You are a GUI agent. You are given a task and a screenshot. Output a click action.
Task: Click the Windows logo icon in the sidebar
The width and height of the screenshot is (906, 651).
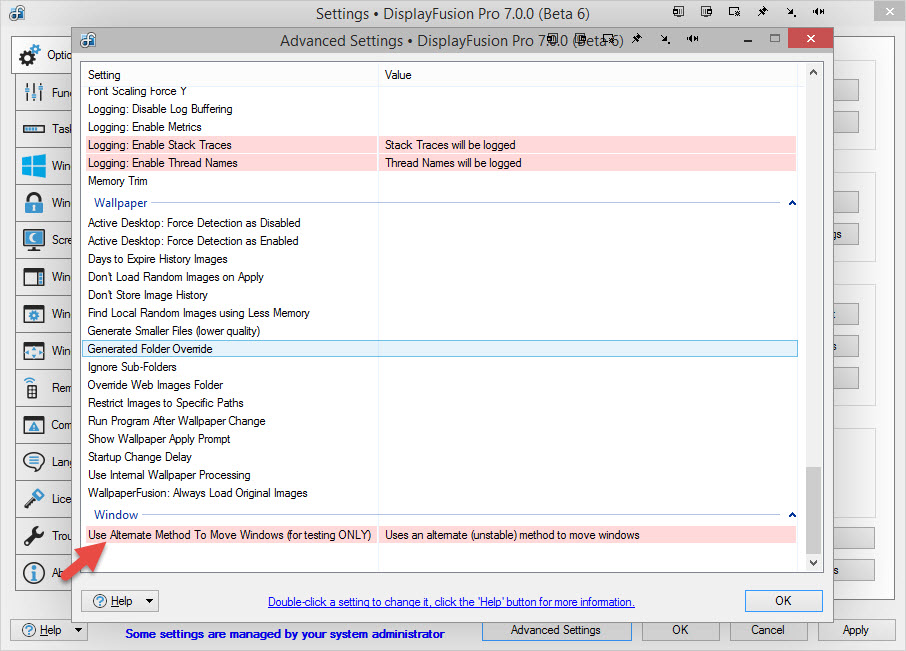pyautogui.click(x=34, y=165)
